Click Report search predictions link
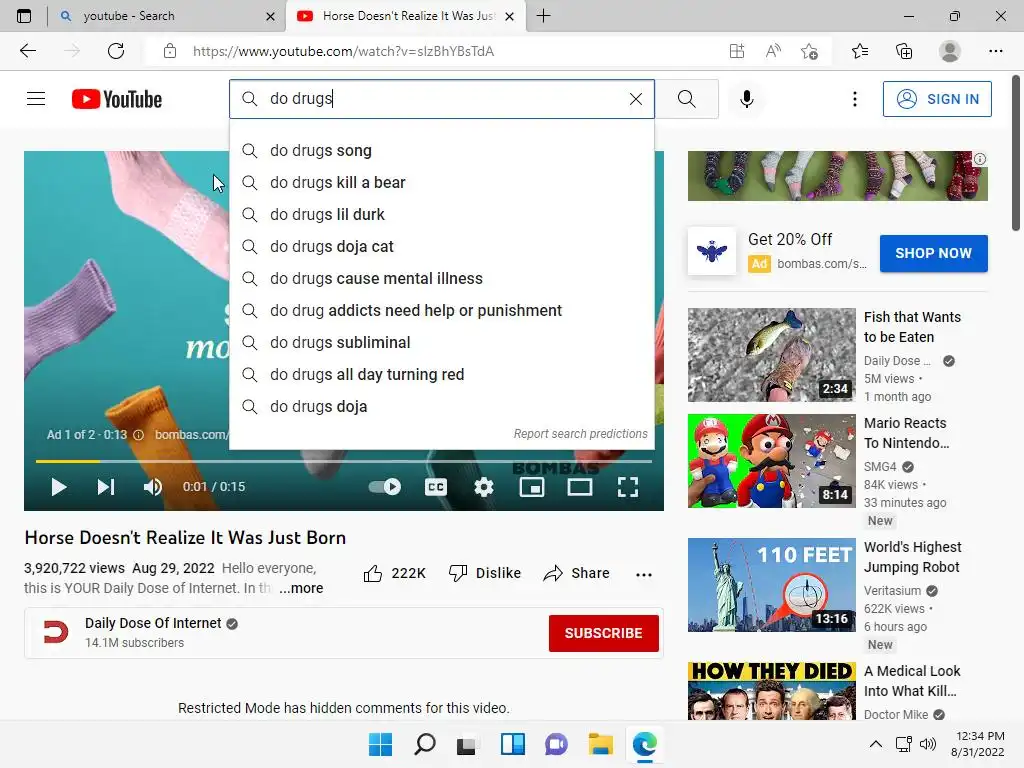 pyautogui.click(x=580, y=434)
